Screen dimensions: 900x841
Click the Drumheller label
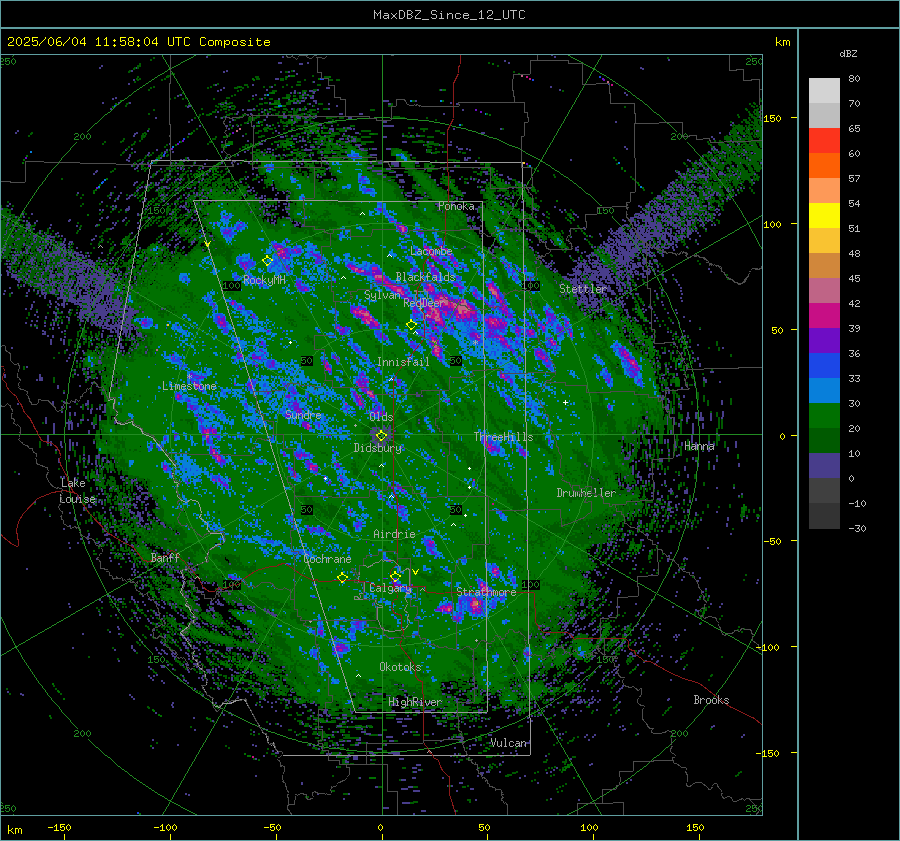click(x=586, y=493)
